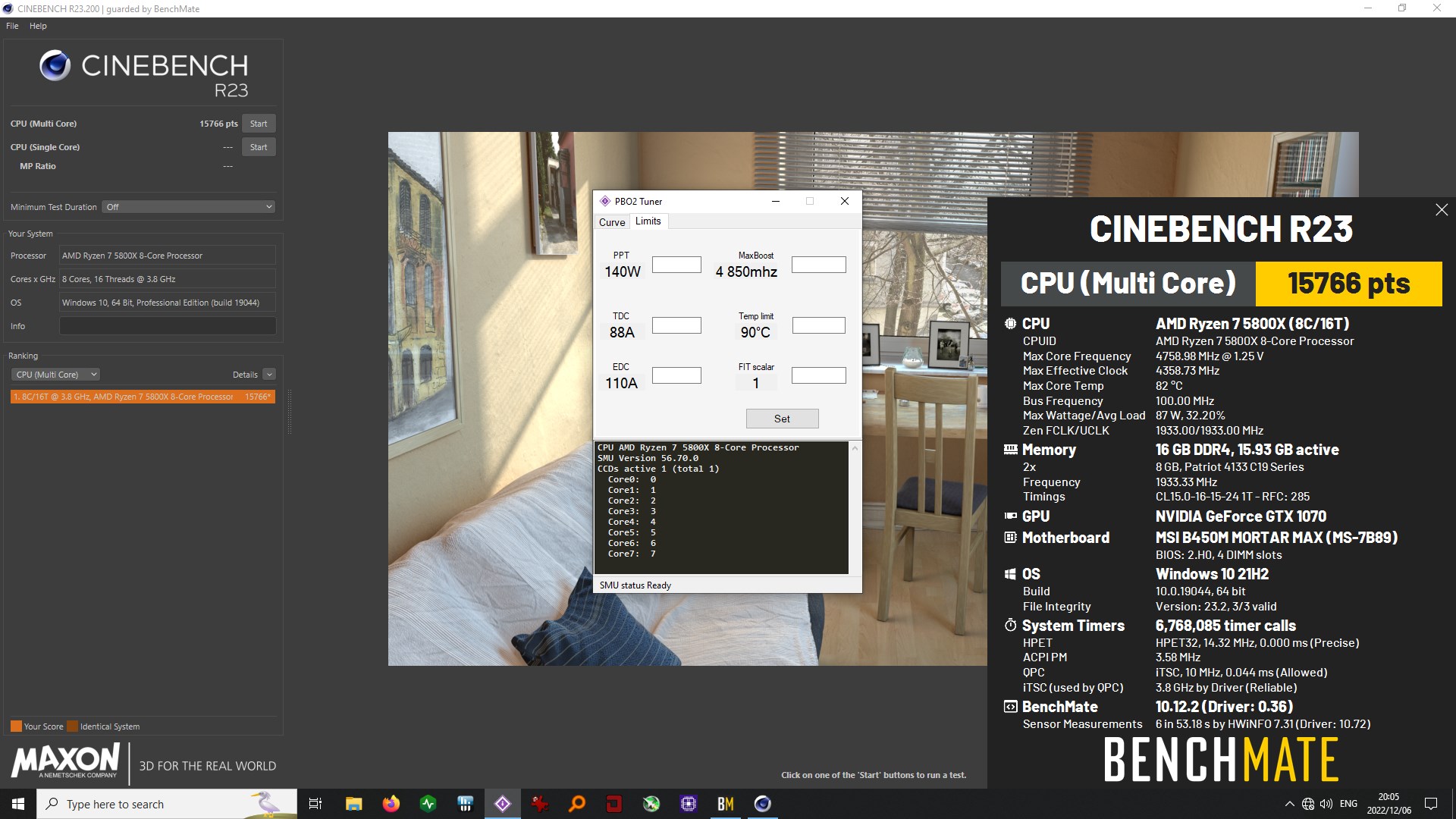Click the TDC amperage input field

pos(675,324)
